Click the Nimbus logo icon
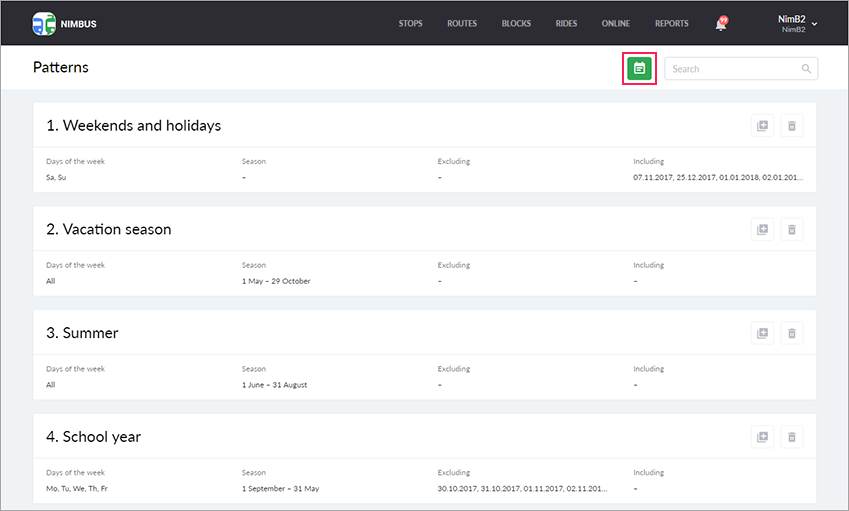 click(44, 24)
